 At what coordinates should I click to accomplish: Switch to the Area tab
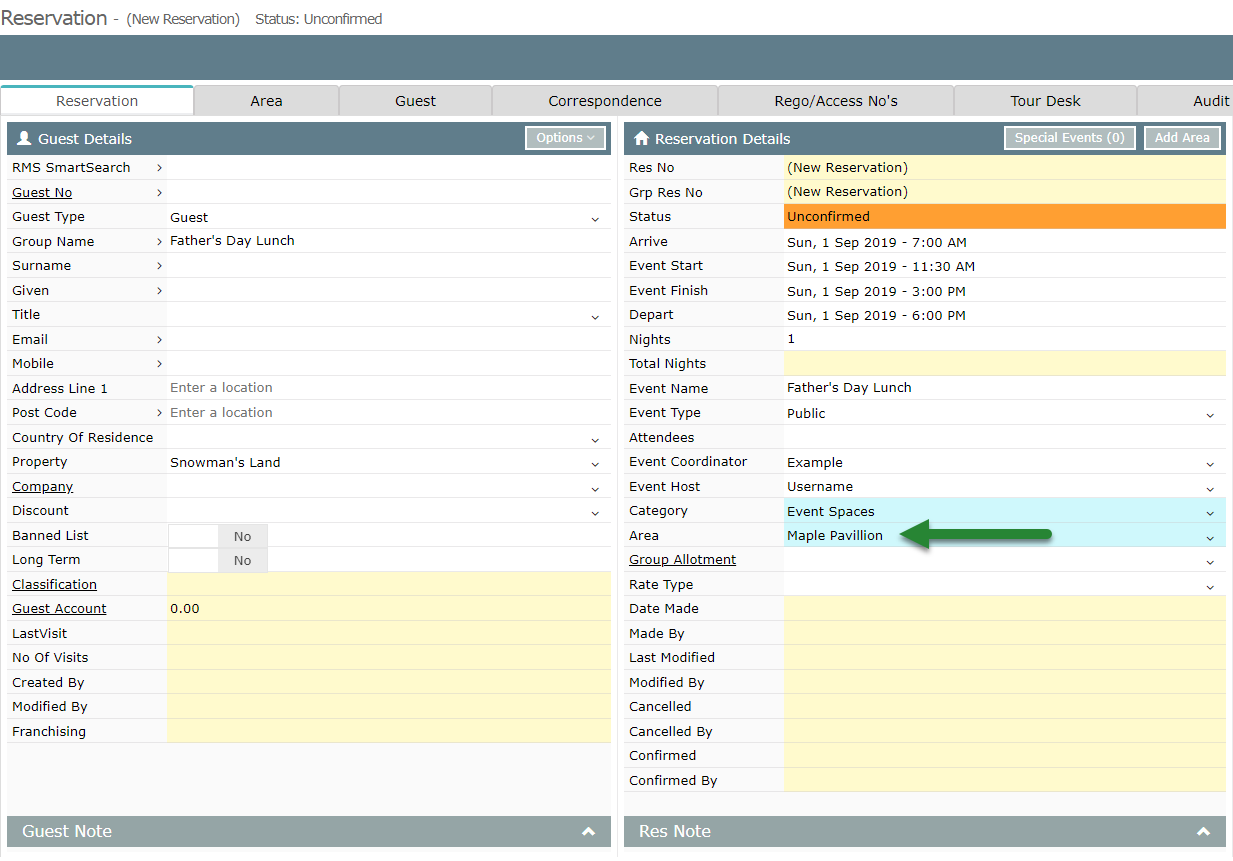(x=266, y=100)
